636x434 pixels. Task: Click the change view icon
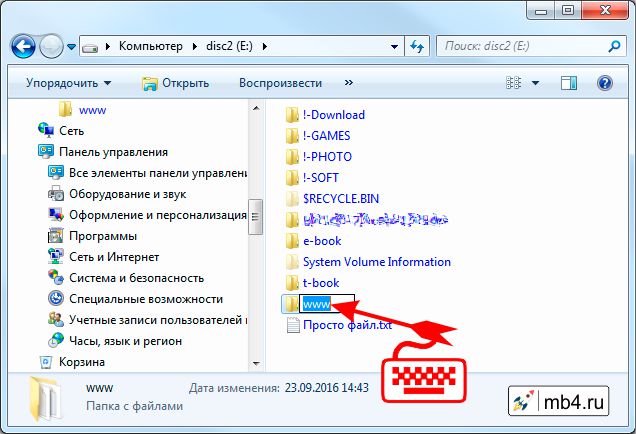pyautogui.click(x=514, y=83)
